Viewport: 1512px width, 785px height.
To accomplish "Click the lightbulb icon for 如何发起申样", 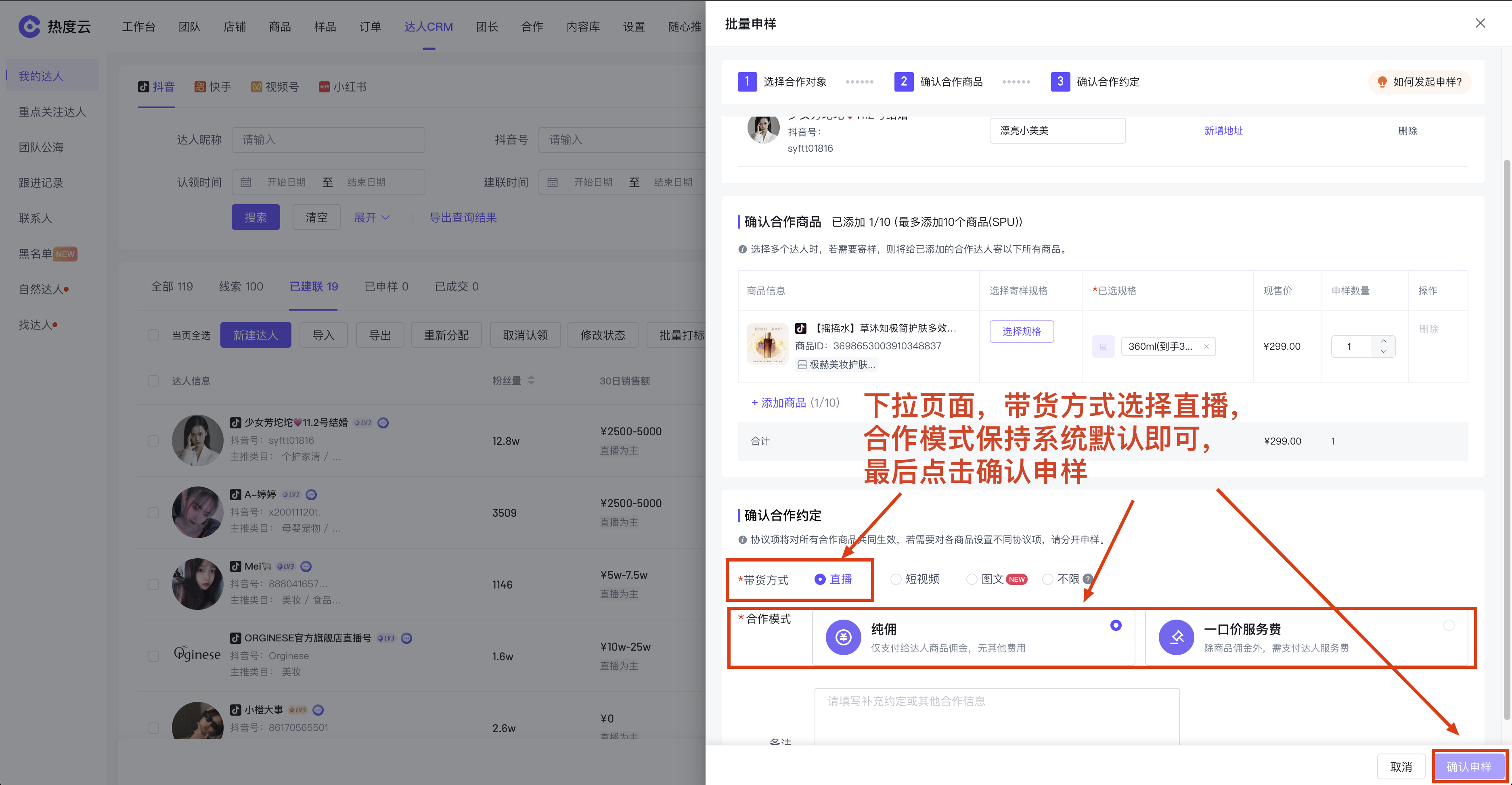I will [x=1382, y=81].
